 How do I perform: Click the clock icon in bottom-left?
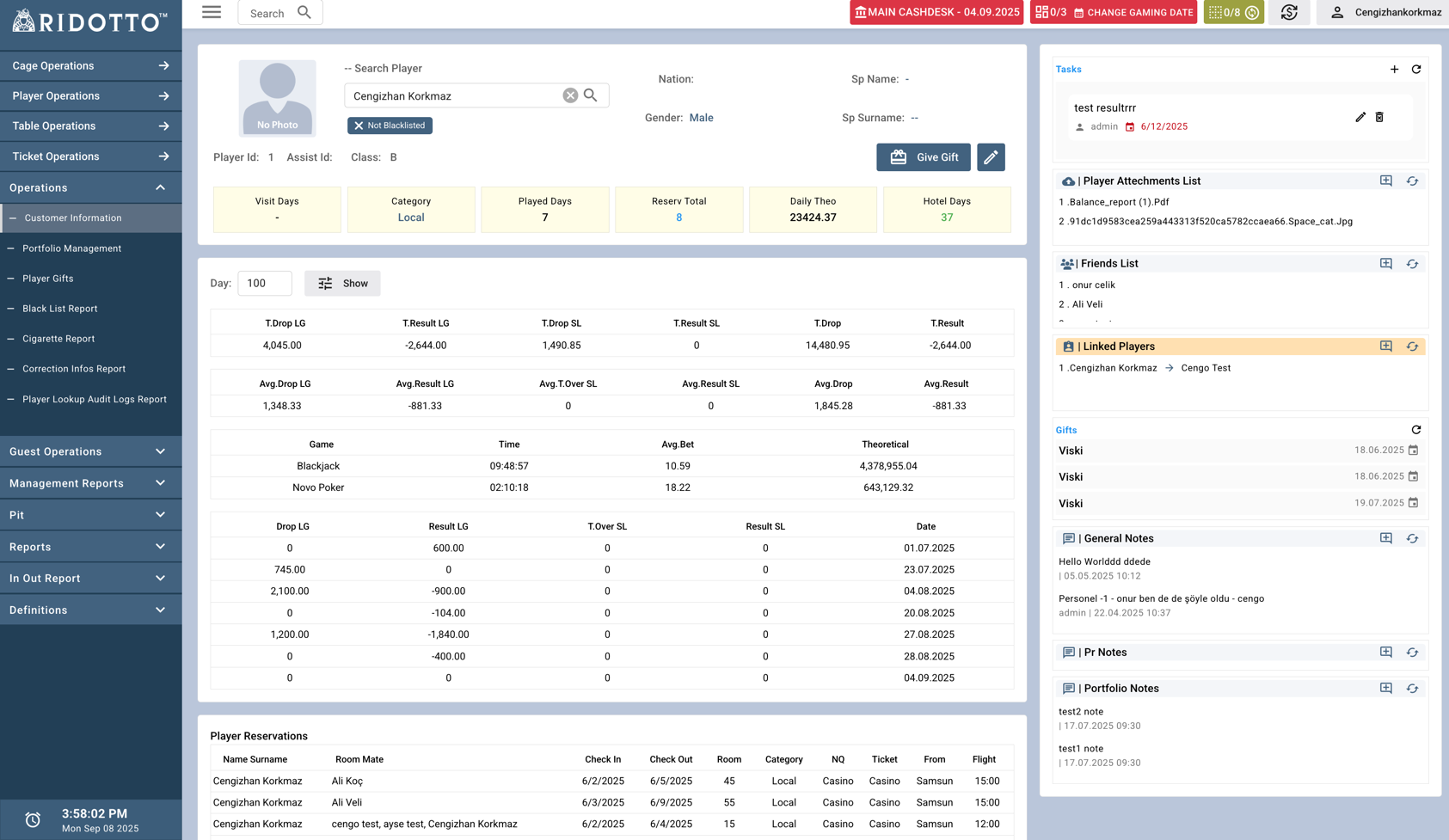tap(33, 819)
